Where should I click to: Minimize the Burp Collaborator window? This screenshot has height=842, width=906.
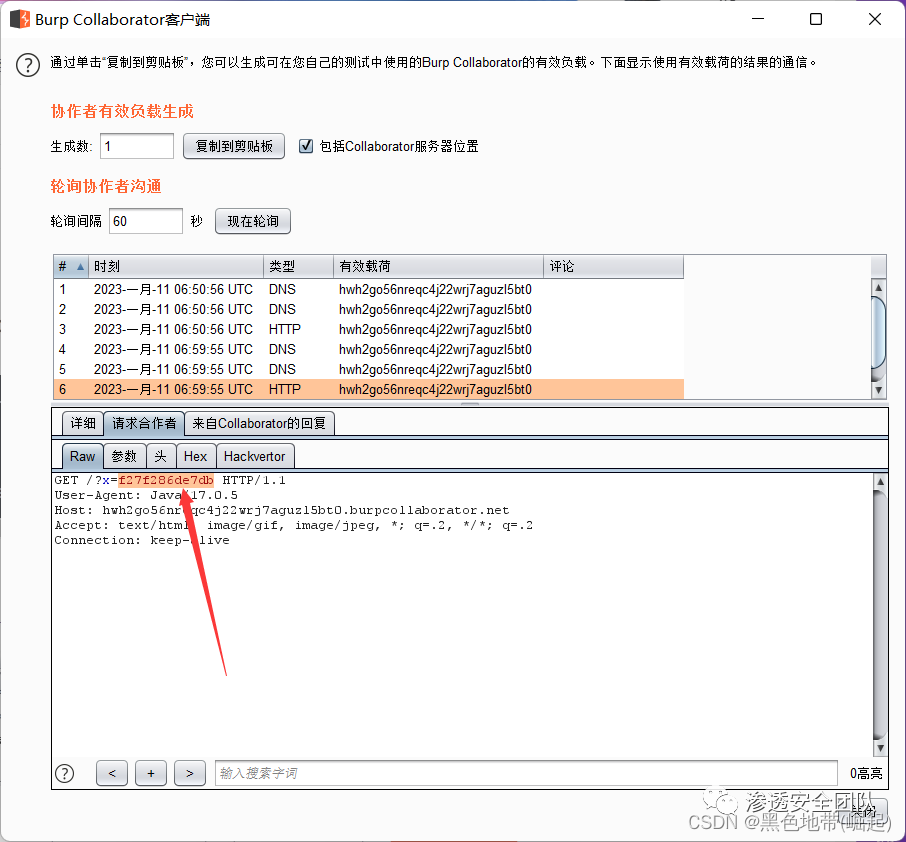click(x=758, y=19)
